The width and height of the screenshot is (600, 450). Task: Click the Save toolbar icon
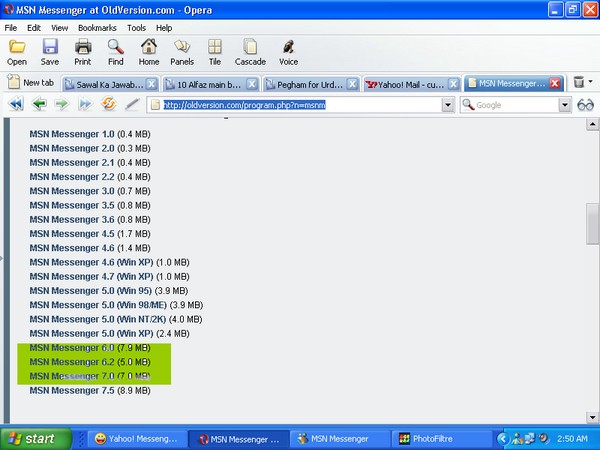tap(49, 52)
